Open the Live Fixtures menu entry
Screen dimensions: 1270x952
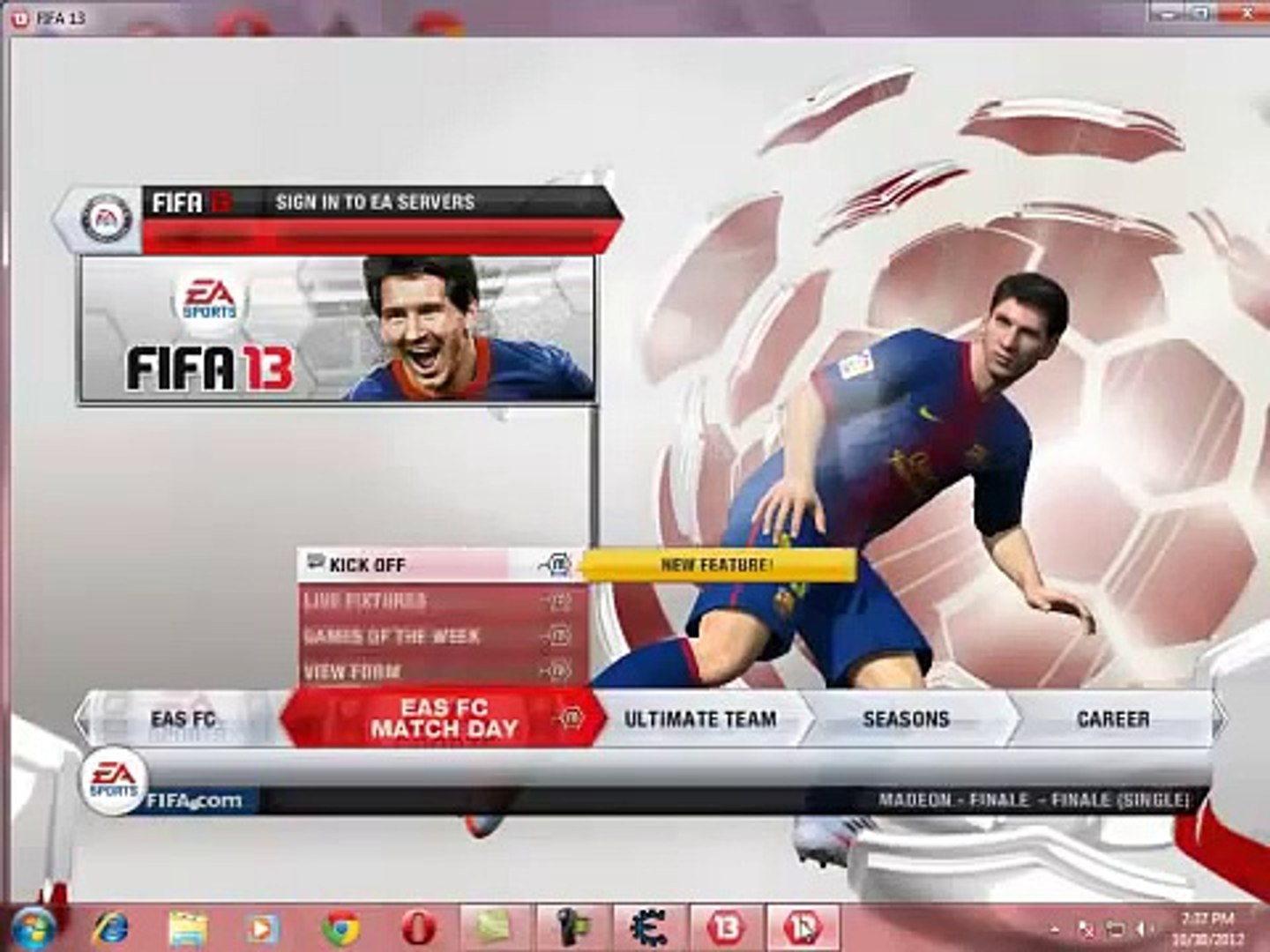pos(443,601)
